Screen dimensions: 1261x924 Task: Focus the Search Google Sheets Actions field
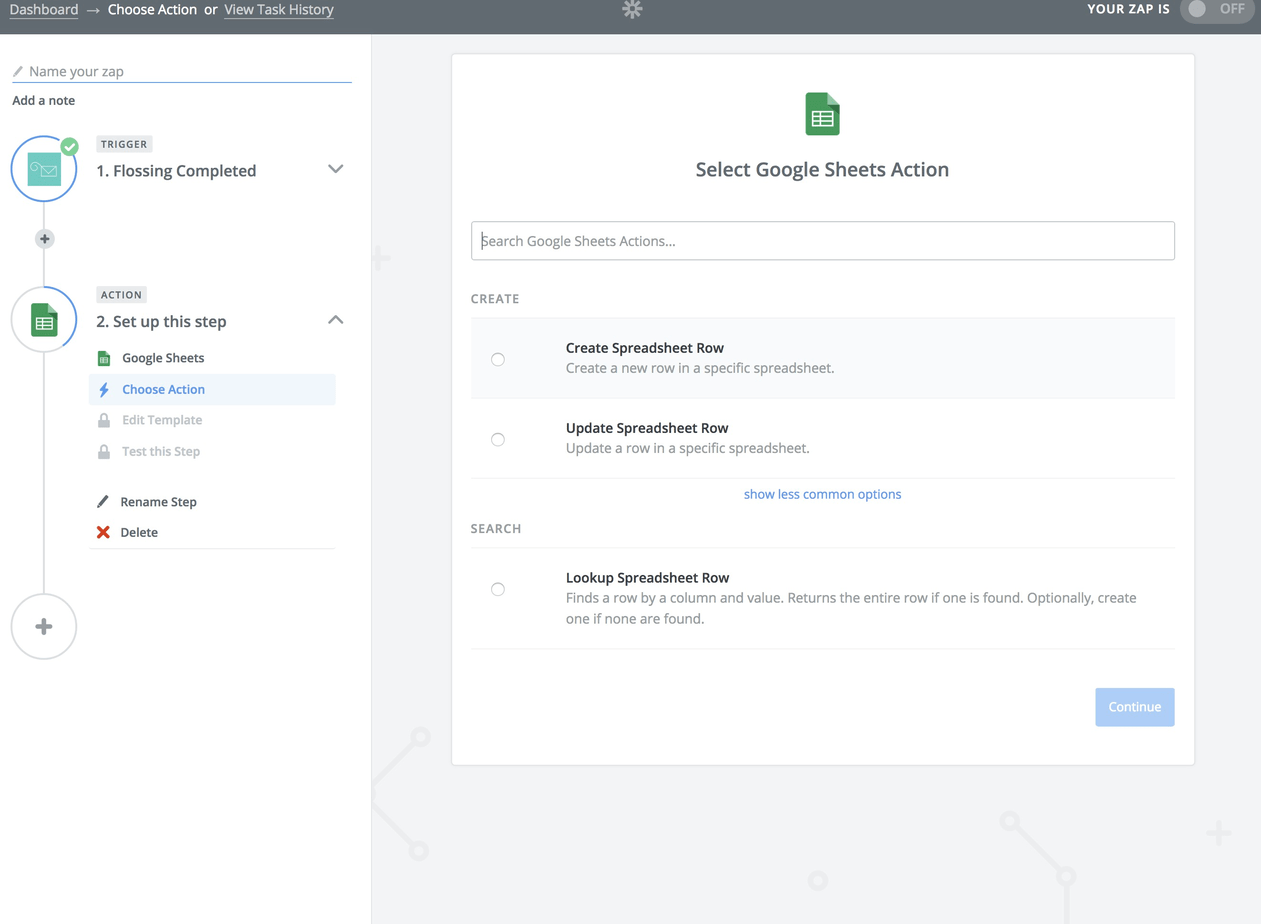(823, 241)
